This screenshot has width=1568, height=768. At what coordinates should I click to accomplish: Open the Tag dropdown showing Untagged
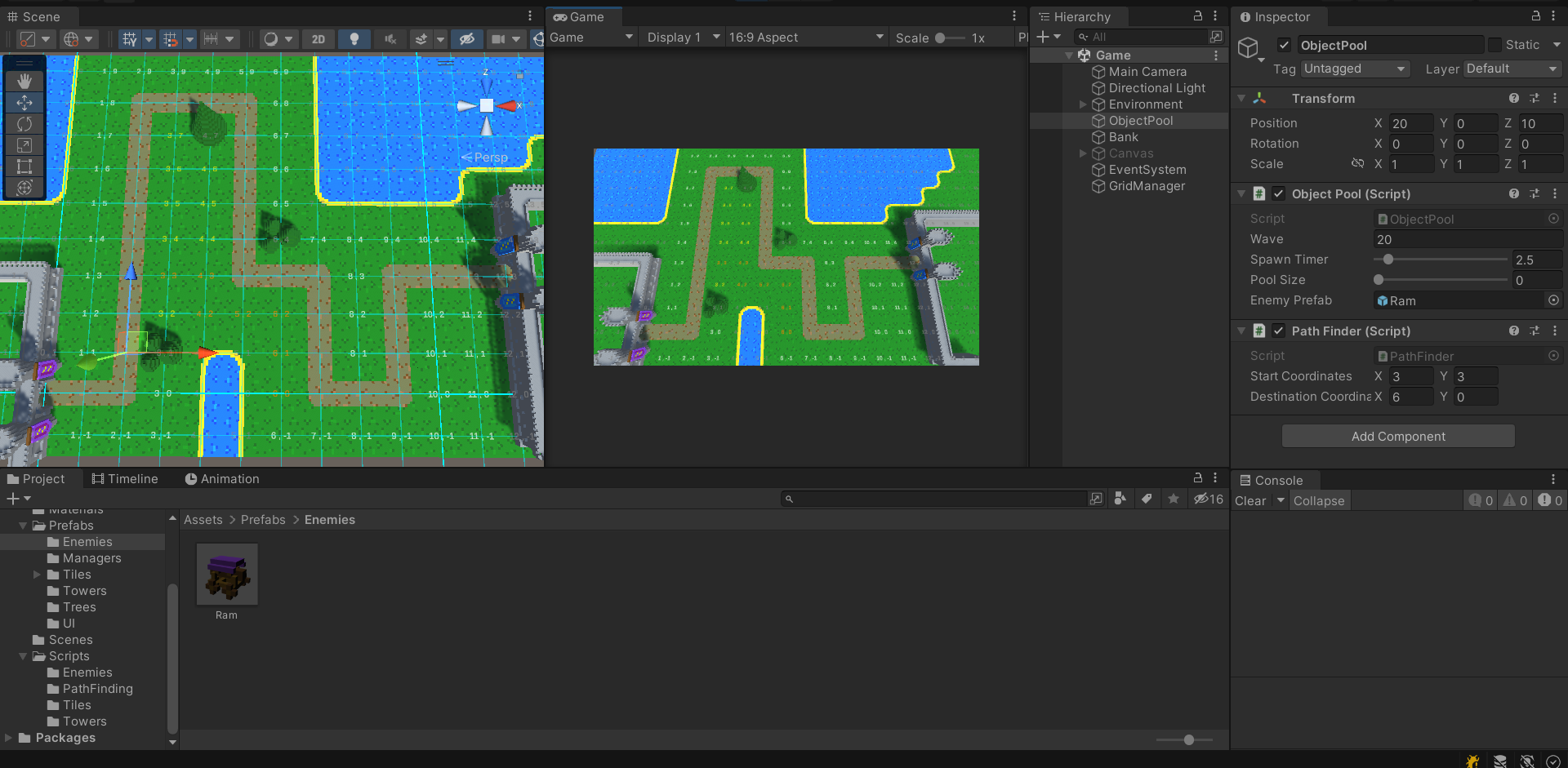[1356, 69]
